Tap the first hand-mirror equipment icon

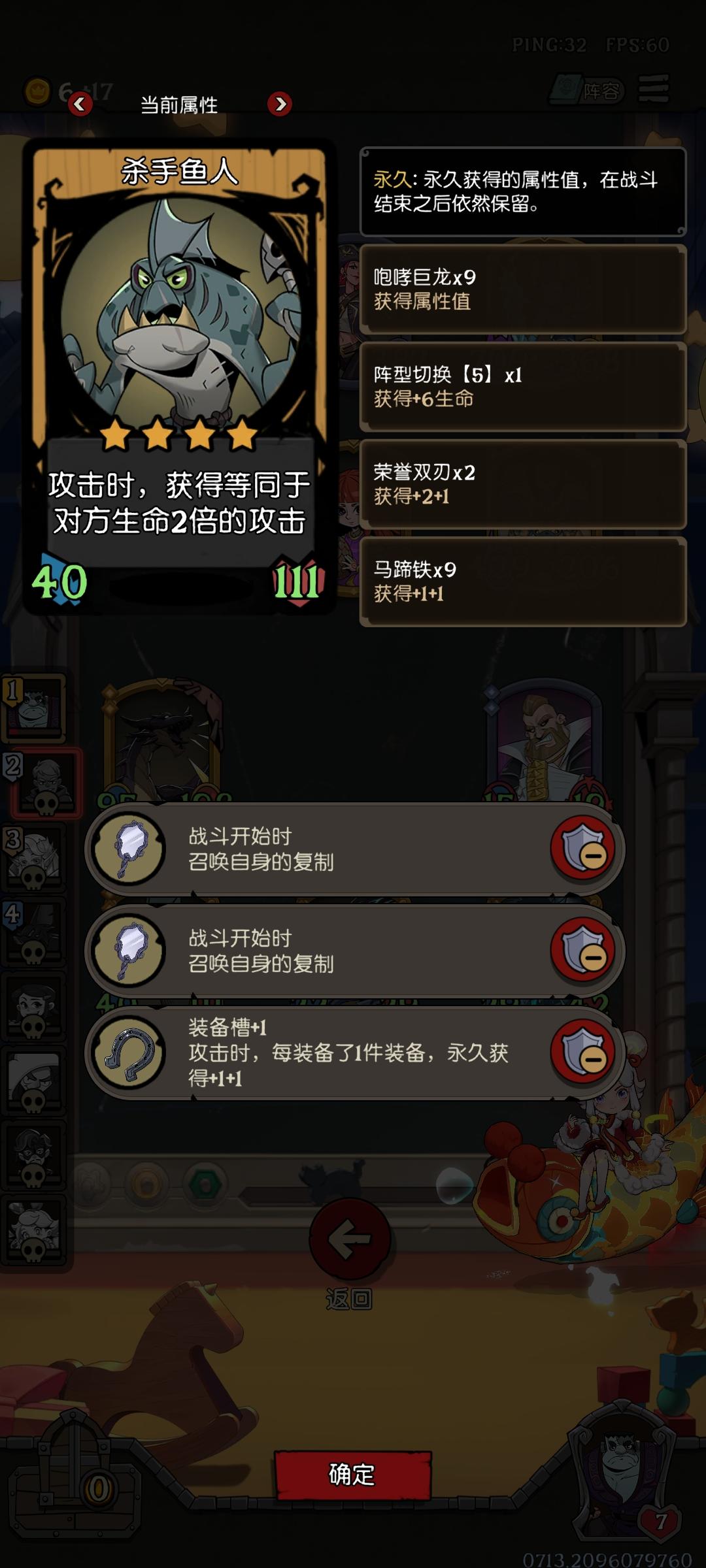point(129,848)
